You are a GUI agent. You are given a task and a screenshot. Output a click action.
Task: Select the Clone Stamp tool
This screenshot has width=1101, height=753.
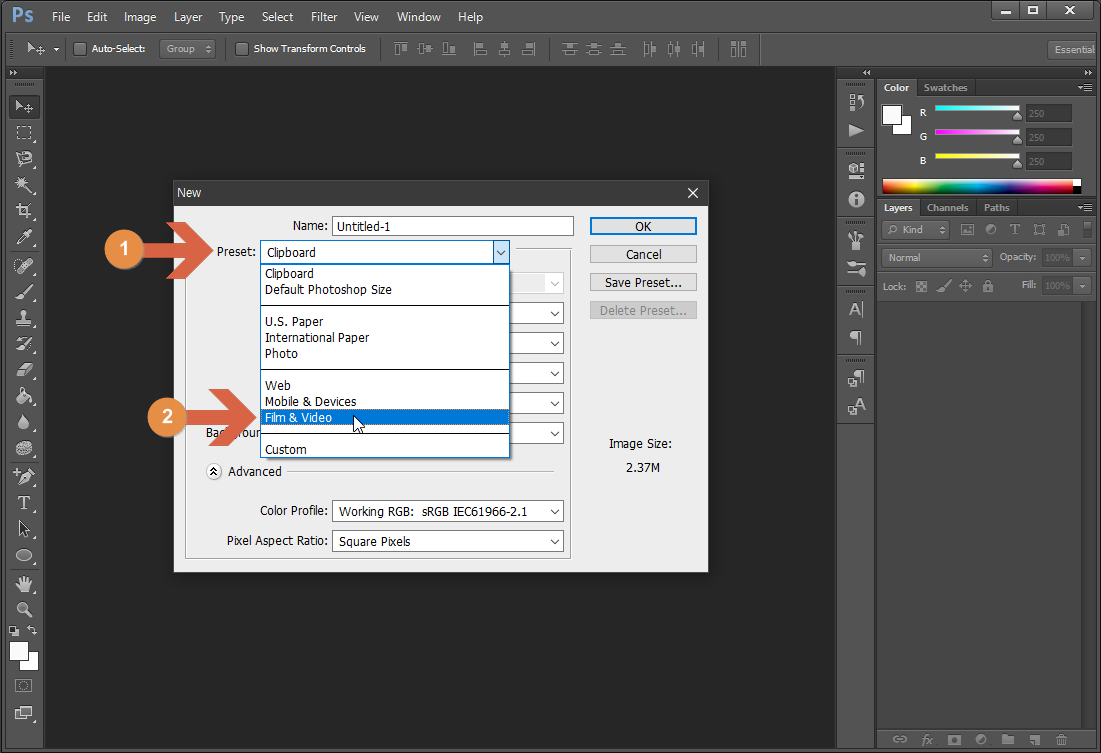tap(24, 317)
